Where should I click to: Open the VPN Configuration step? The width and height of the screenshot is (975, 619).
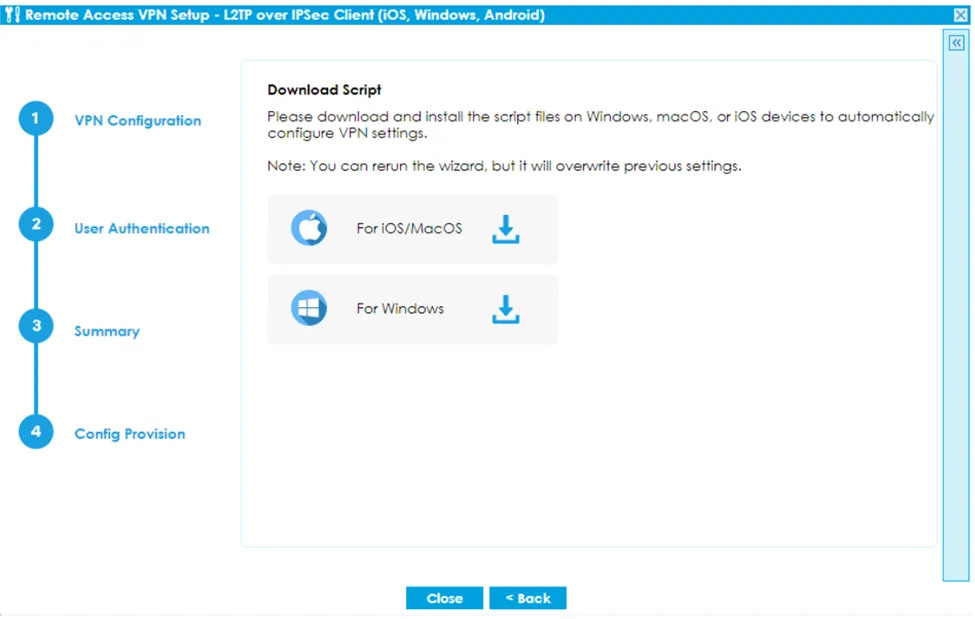pyautogui.click(x=138, y=120)
